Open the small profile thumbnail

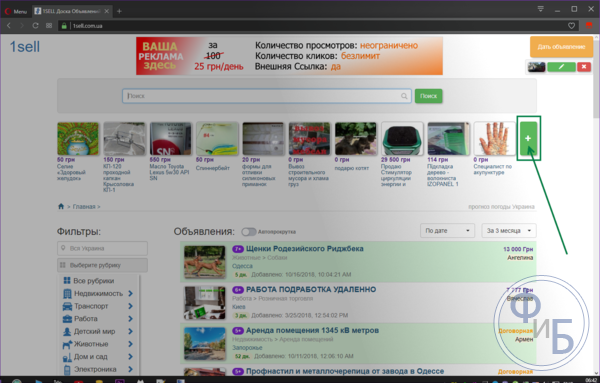pyautogui.click(x=536, y=67)
